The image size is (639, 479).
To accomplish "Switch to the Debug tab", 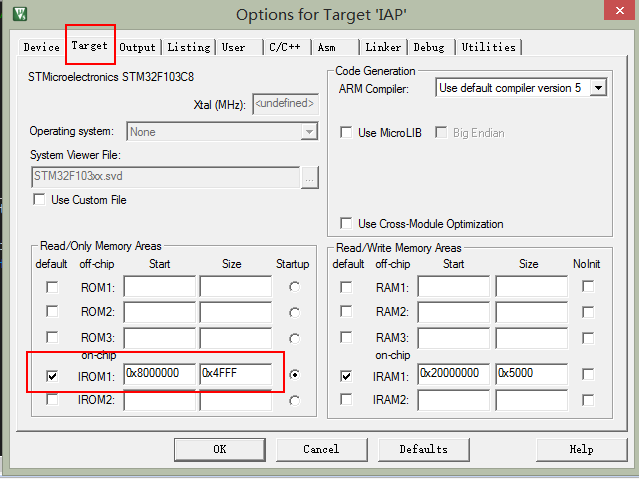I will (x=431, y=47).
